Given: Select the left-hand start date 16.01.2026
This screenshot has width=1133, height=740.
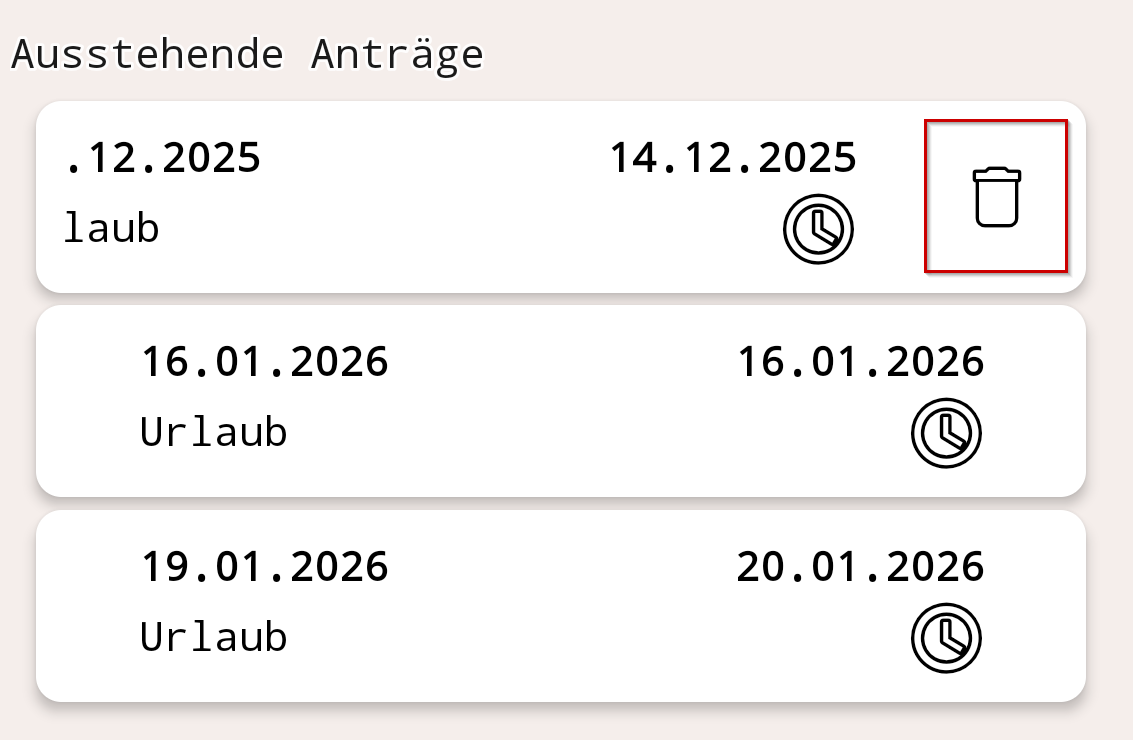Looking at the screenshot, I should click(264, 361).
